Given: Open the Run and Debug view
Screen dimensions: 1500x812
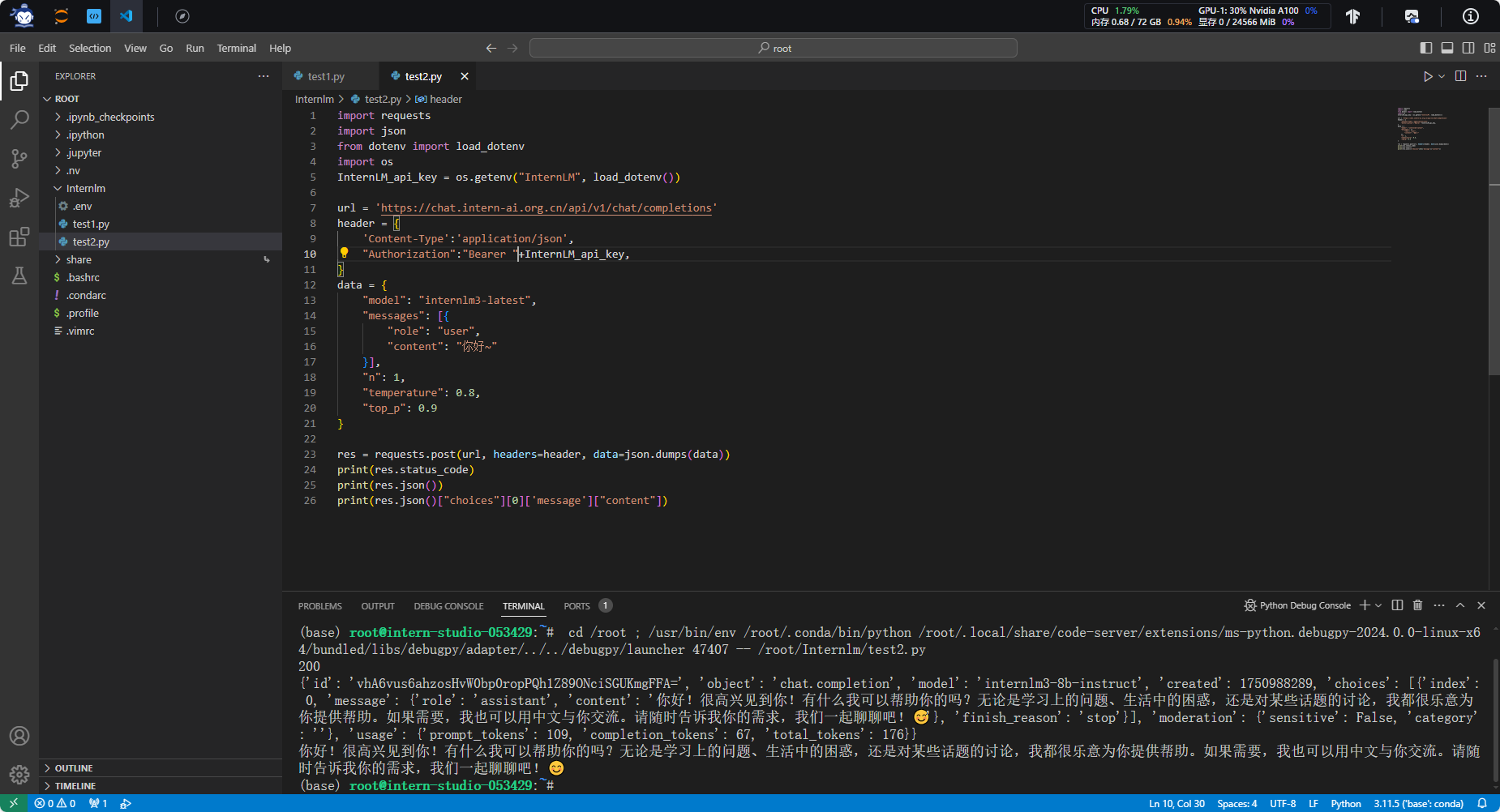Looking at the screenshot, I should pos(19,198).
